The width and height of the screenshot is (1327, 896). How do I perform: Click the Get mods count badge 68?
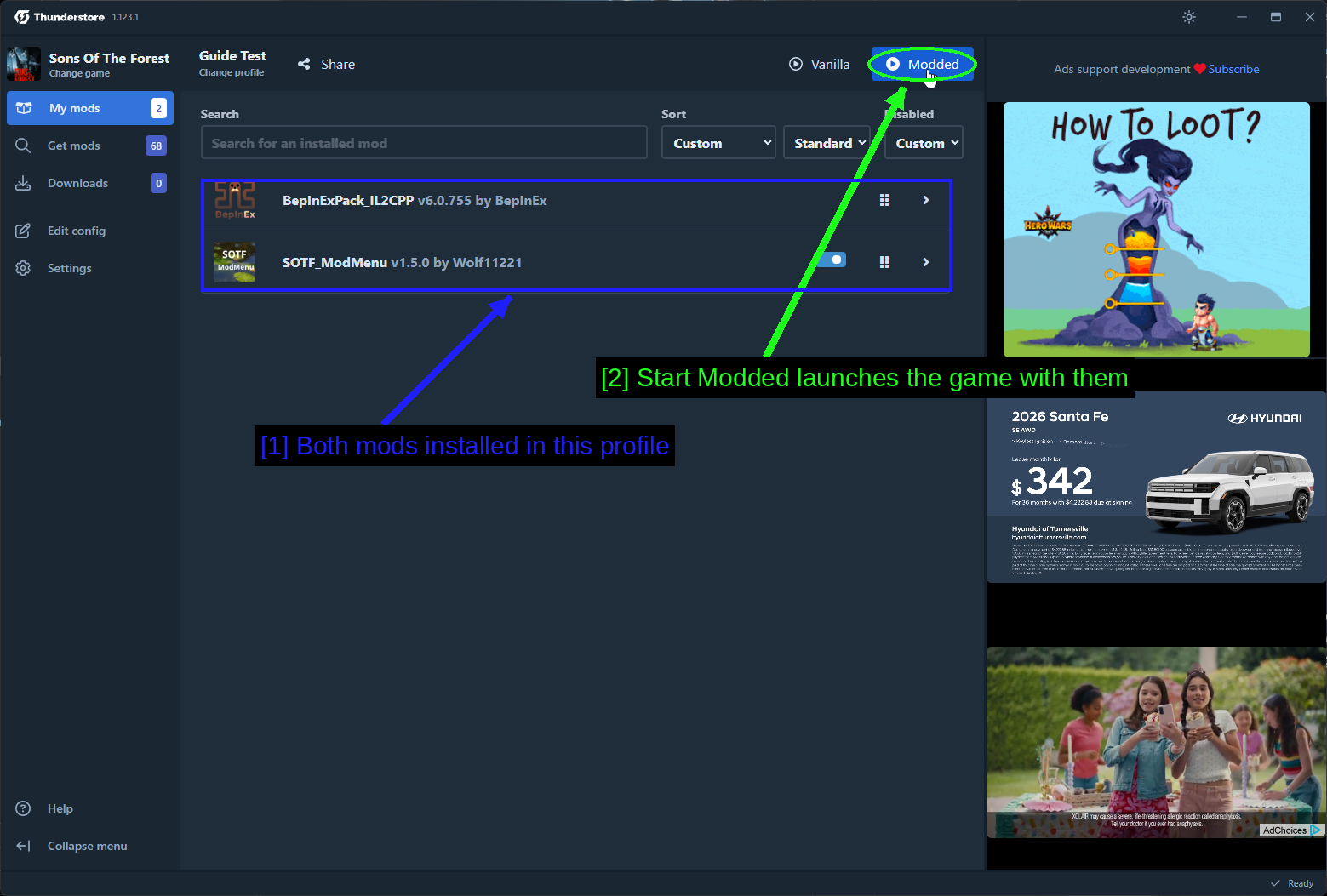(x=157, y=146)
